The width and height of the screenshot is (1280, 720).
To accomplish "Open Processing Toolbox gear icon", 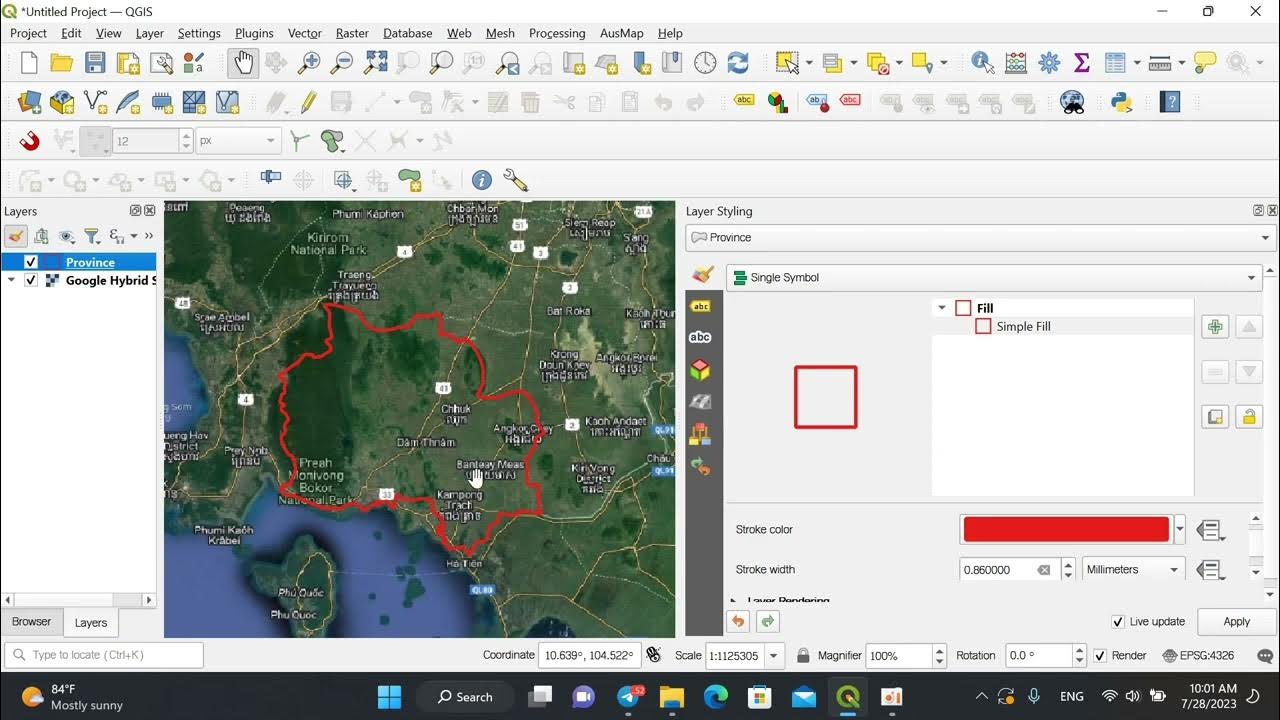I will pyautogui.click(x=1049, y=63).
